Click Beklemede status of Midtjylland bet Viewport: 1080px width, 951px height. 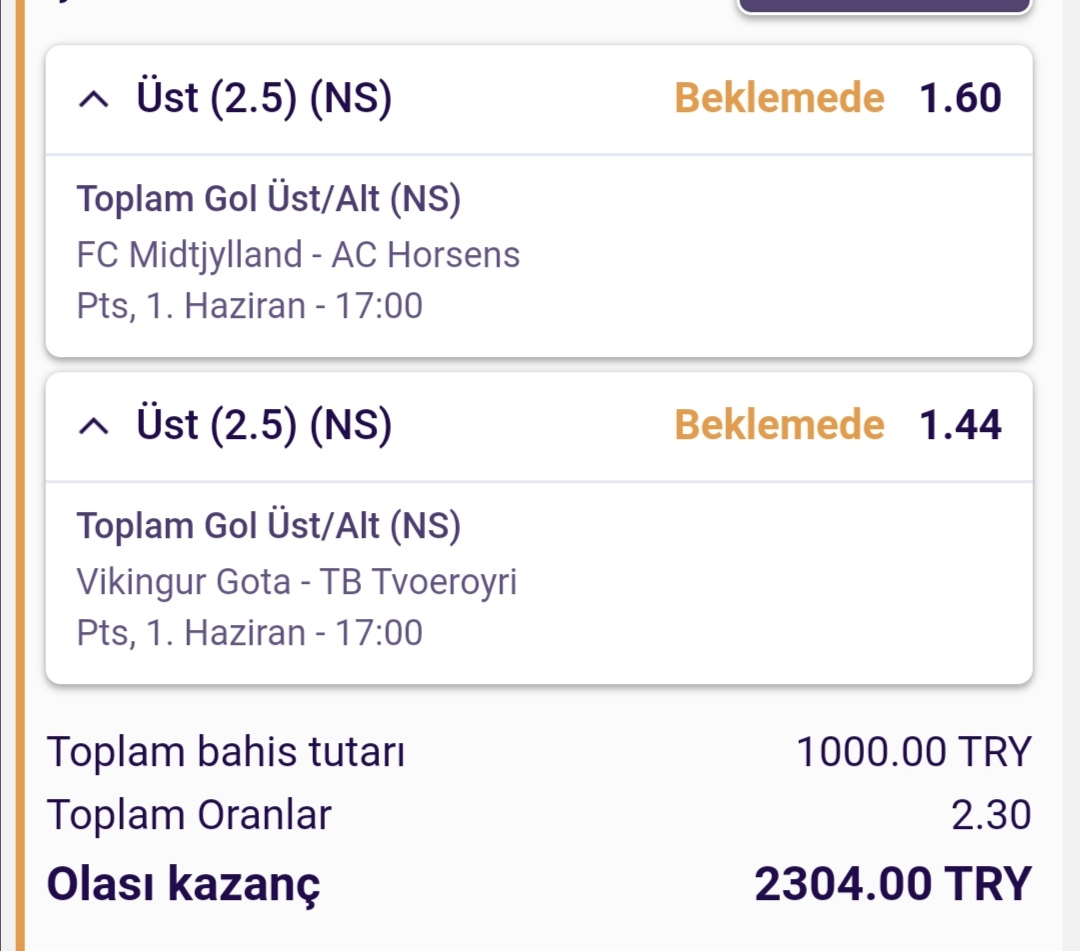(x=779, y=97)
